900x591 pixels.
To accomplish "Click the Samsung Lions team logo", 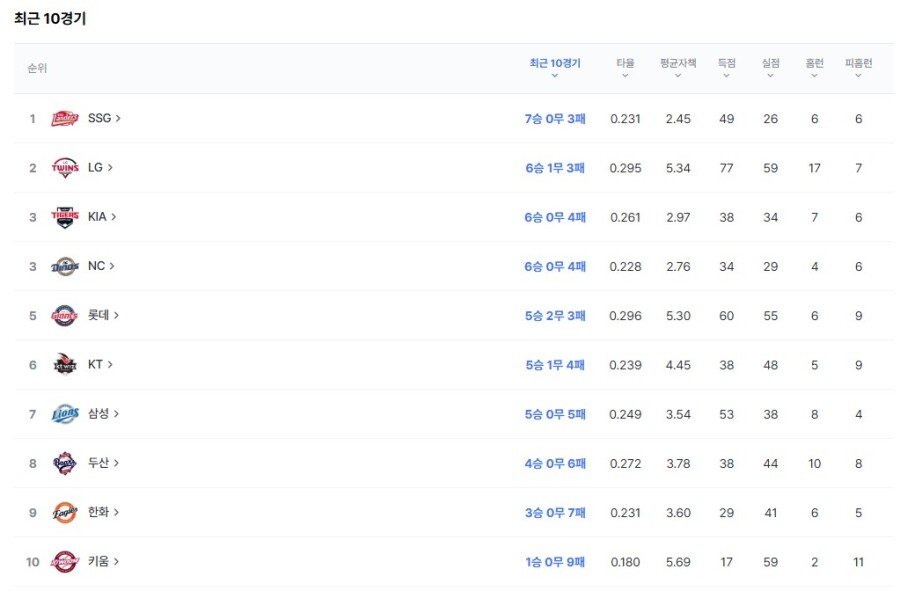I will coord(64,414).
